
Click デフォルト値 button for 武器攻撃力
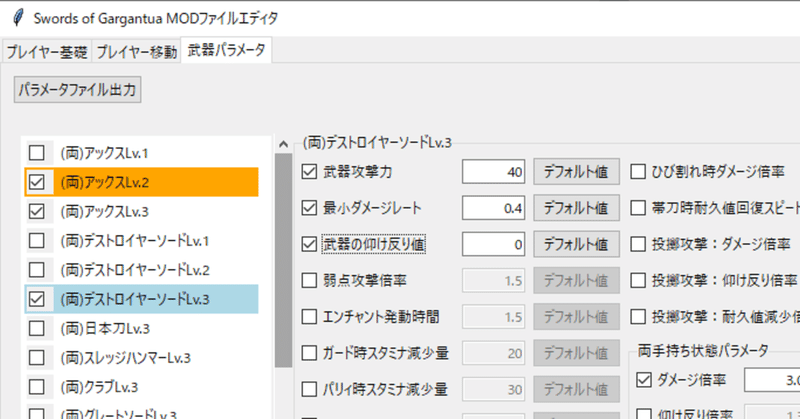pos(577,171)
